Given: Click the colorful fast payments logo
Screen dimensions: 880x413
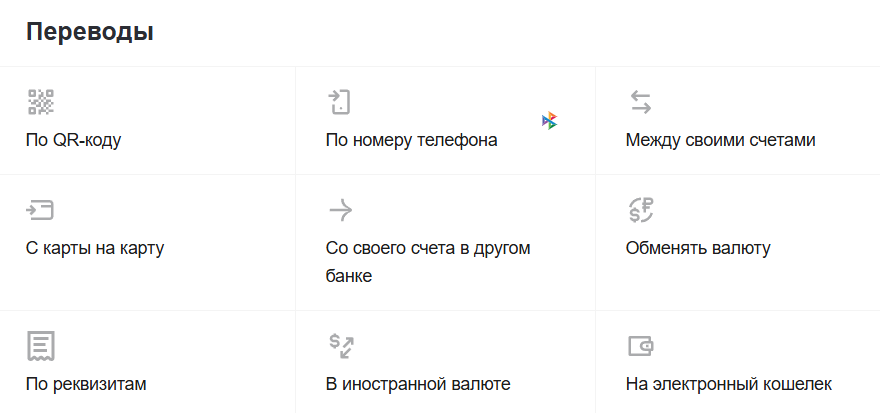Looking at the screenshot, I should click(549, 121).
